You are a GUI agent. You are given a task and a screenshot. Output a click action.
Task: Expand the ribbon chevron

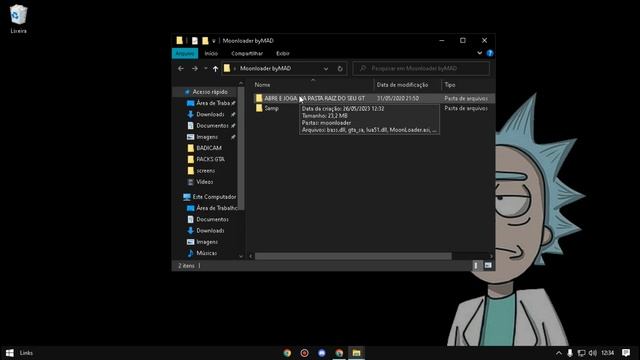[479, 53]
